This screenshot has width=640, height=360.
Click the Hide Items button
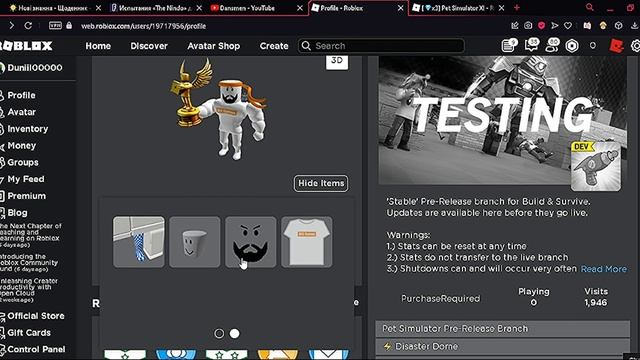pos(321,183)
